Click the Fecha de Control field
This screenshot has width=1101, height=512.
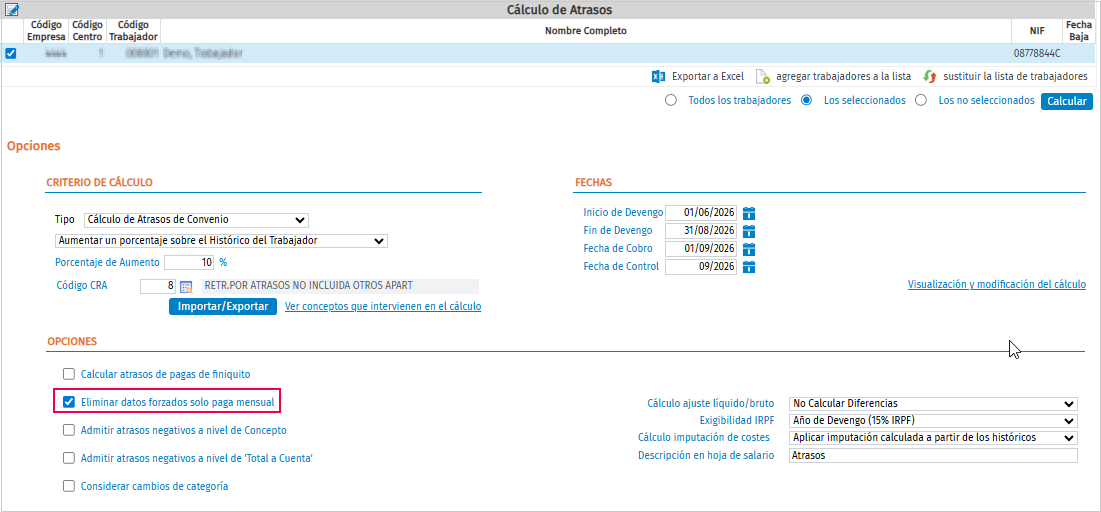coord(701,267)
